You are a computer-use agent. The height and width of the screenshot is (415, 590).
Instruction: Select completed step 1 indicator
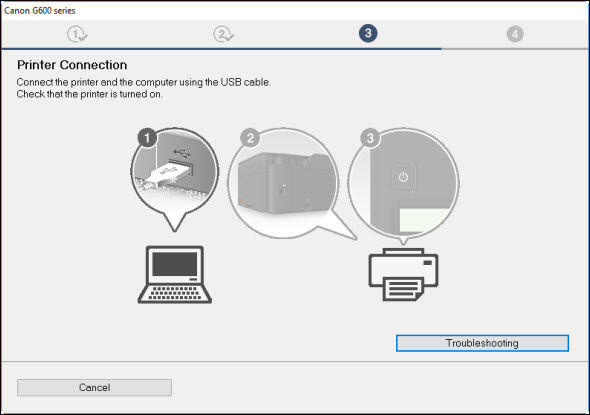point(77,34)
